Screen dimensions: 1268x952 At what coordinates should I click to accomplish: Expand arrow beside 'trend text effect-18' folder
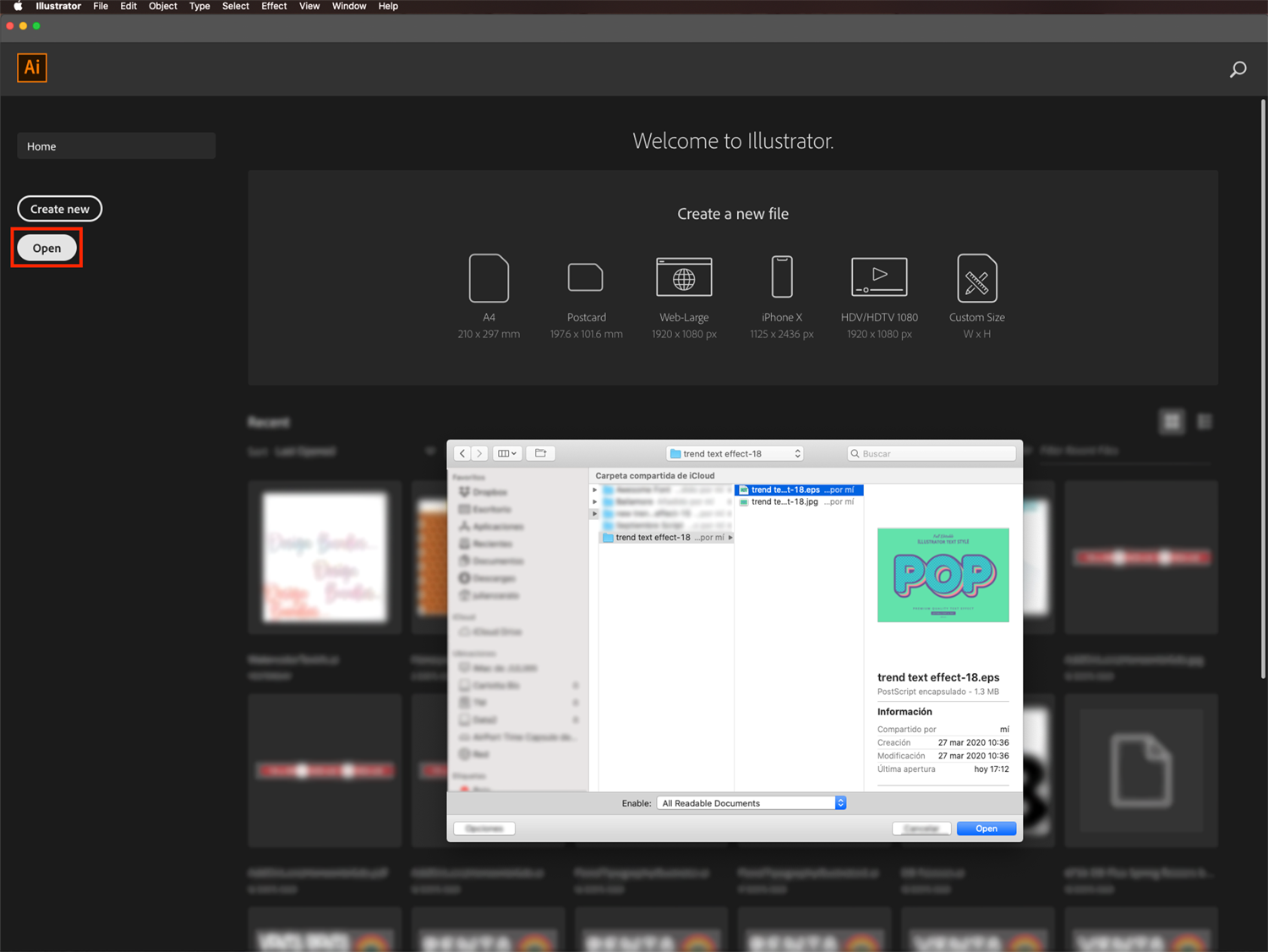(730, 538)
